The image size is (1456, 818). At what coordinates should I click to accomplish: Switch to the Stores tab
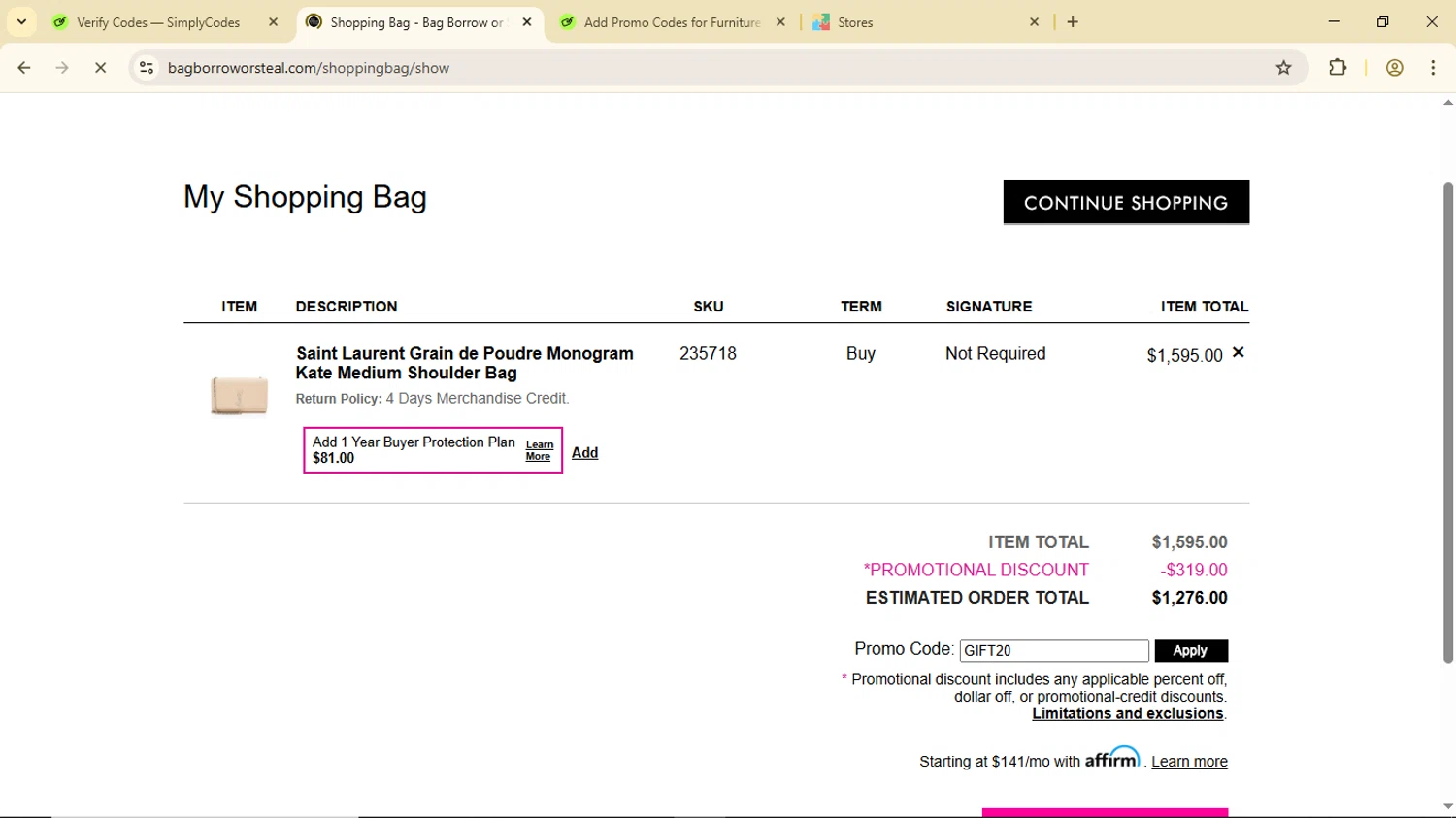[854, 22]
